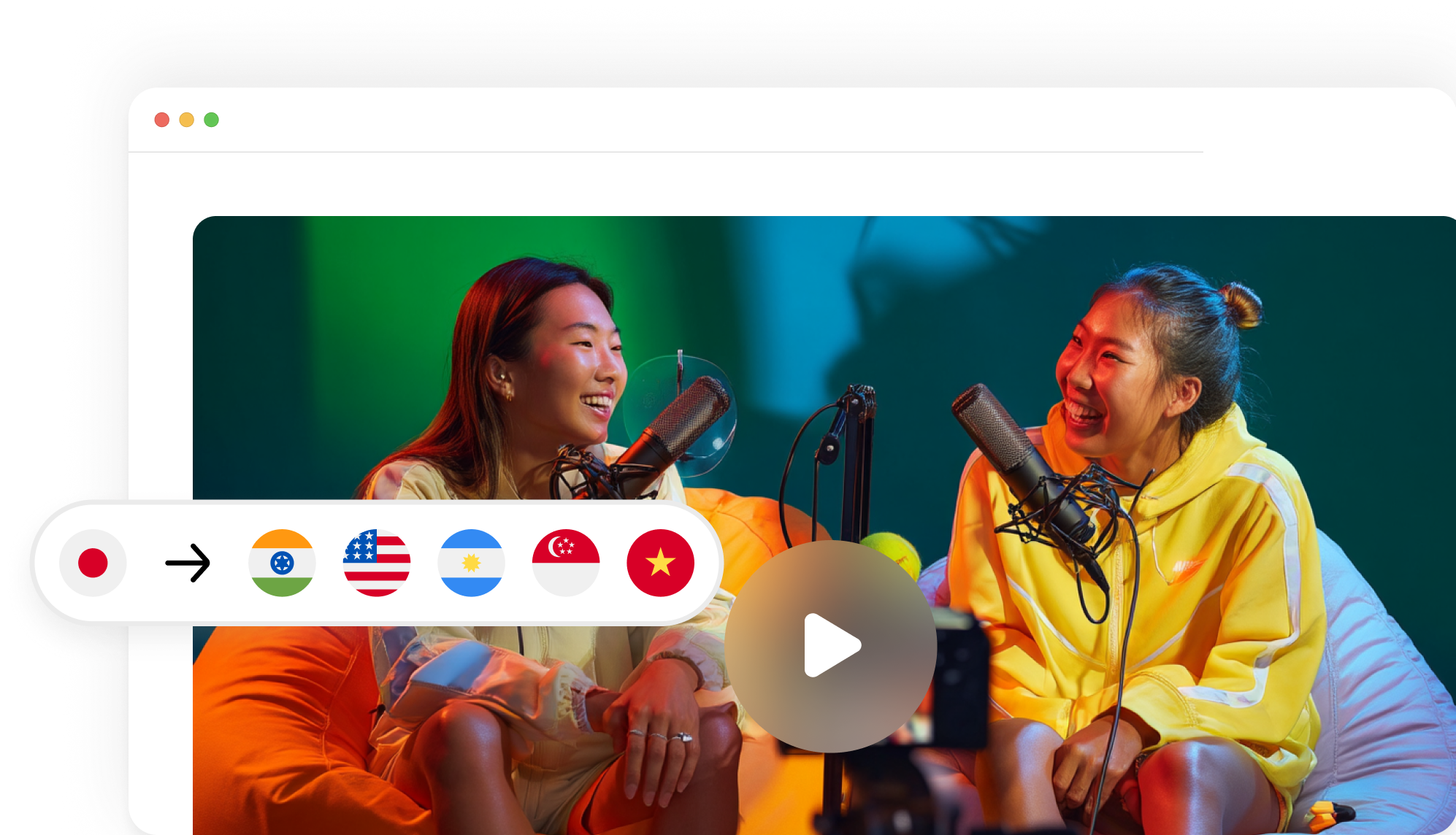Select the India flag language
The height and width of the screenshot is (835, 1456).
282,563
